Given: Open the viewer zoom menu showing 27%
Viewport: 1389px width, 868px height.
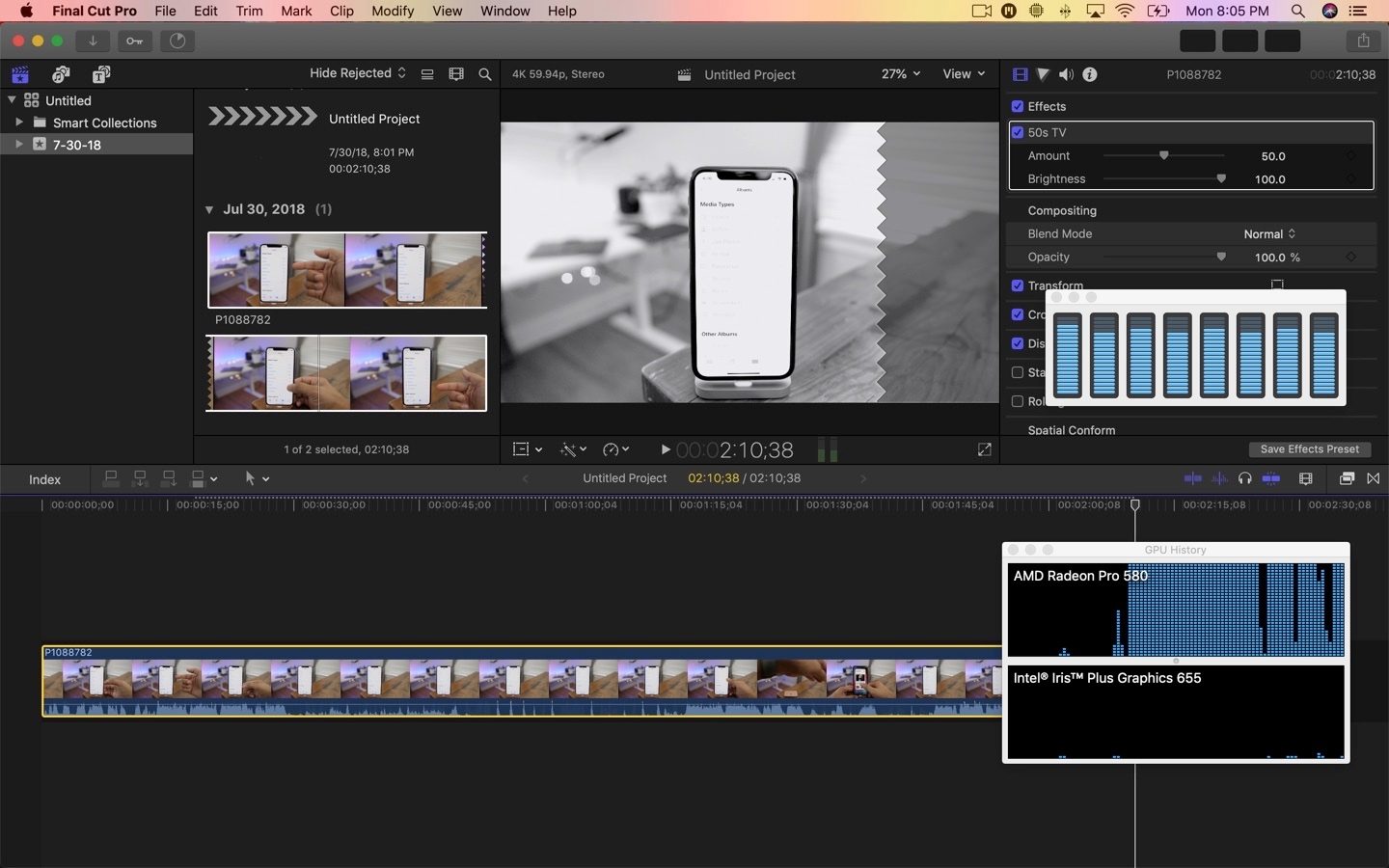Looking at the screenshot, I should 898,73.
